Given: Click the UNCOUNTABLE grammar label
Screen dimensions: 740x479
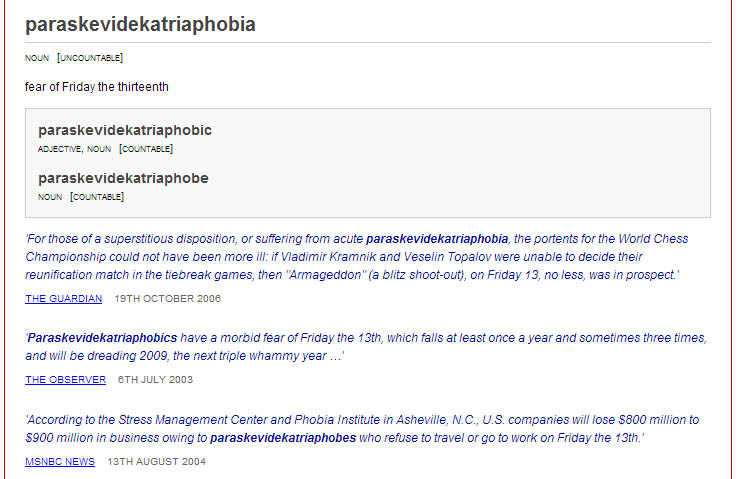Looking at the screenshot, I should [90, 58].
